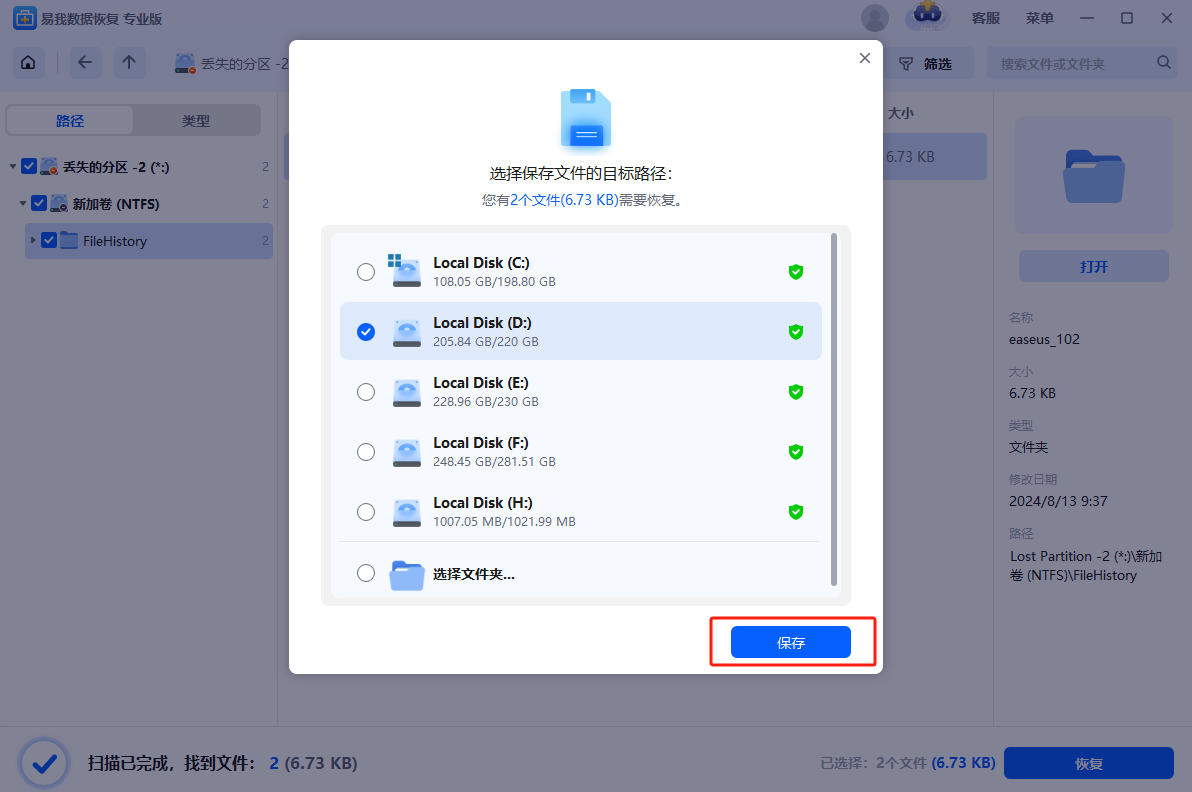
Task: Click the 2024/8/13 9:37 modified date
Action: (1057, 501)
